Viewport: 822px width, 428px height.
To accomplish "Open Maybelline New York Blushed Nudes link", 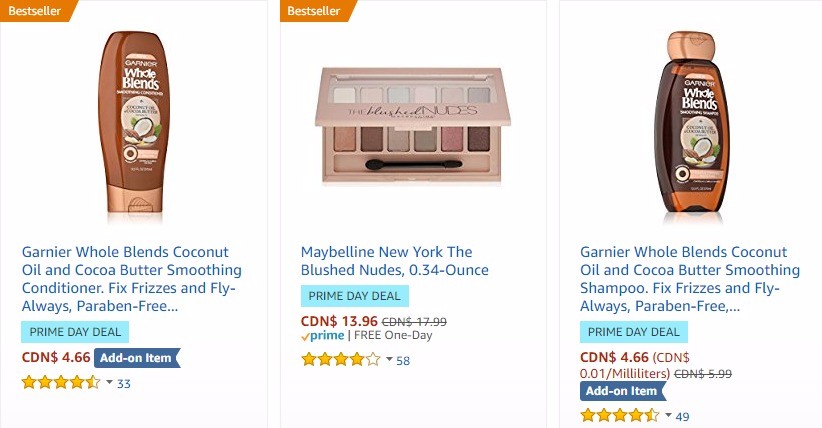I will (x=386, y=261).
